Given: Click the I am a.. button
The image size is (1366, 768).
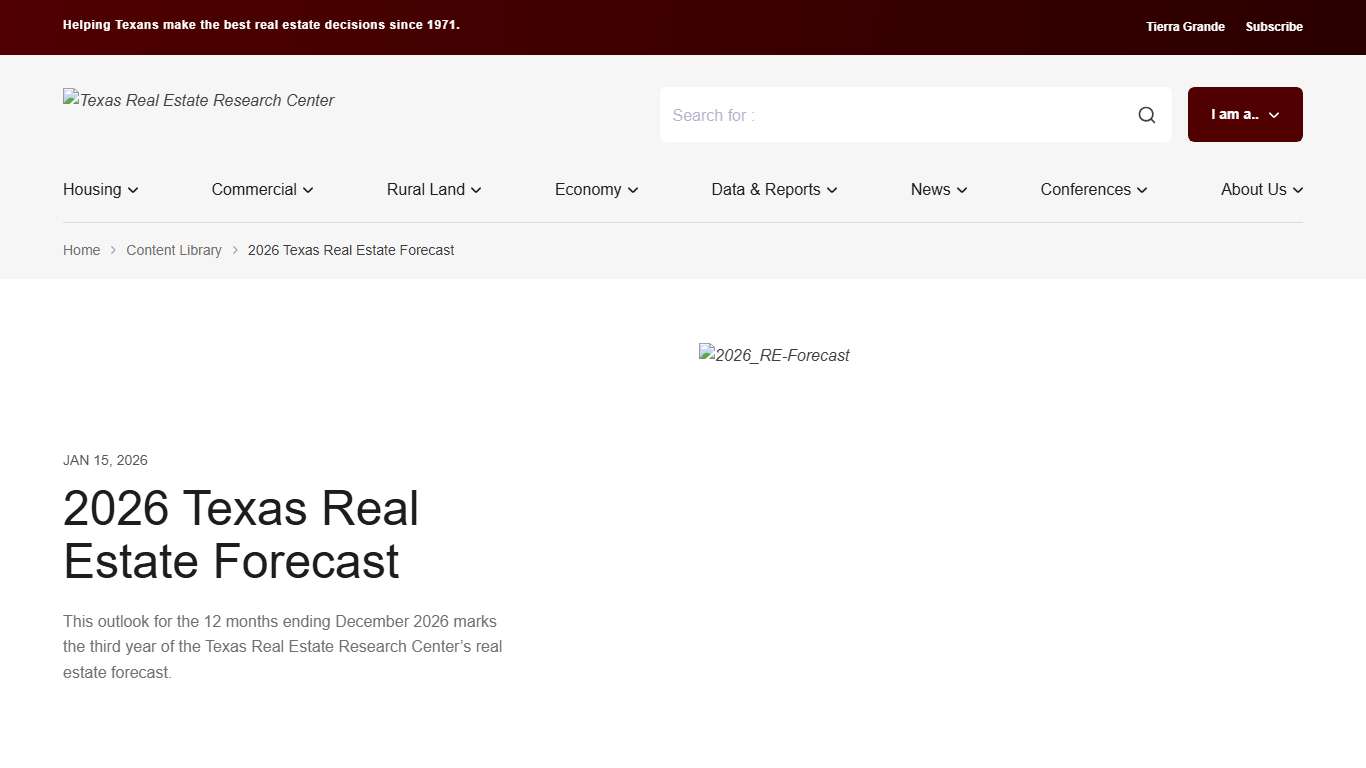Looking at the screenshot, I should (x=1245, y=114).
